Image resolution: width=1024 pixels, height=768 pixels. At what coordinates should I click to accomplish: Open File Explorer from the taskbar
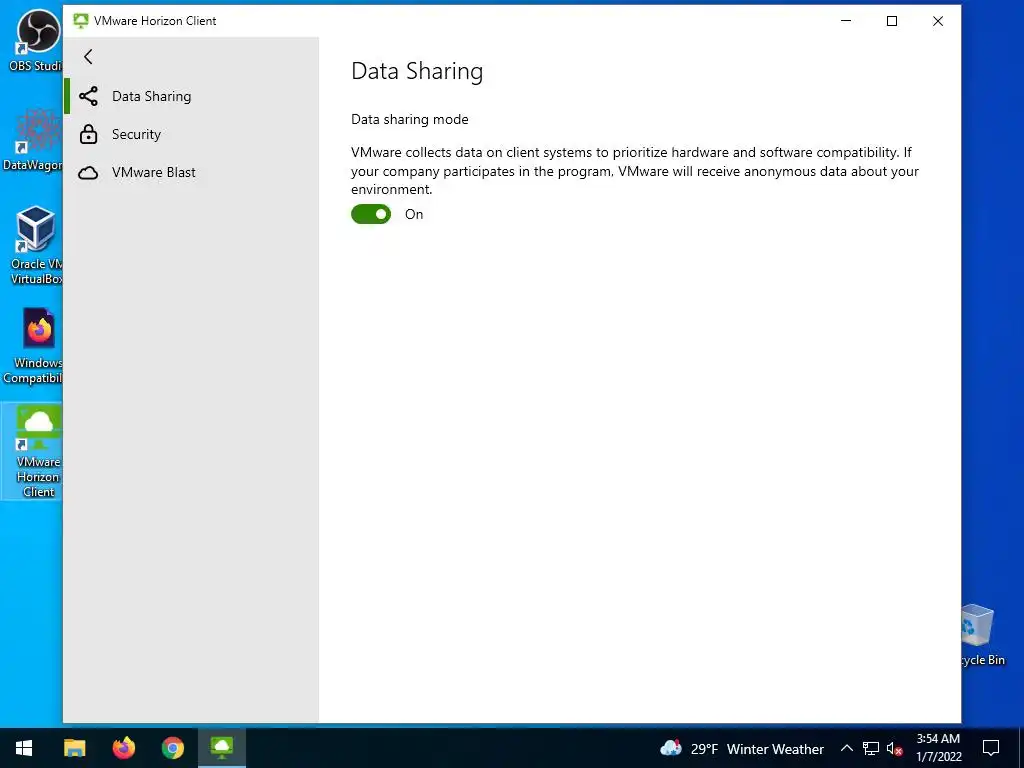coord(74,748)
